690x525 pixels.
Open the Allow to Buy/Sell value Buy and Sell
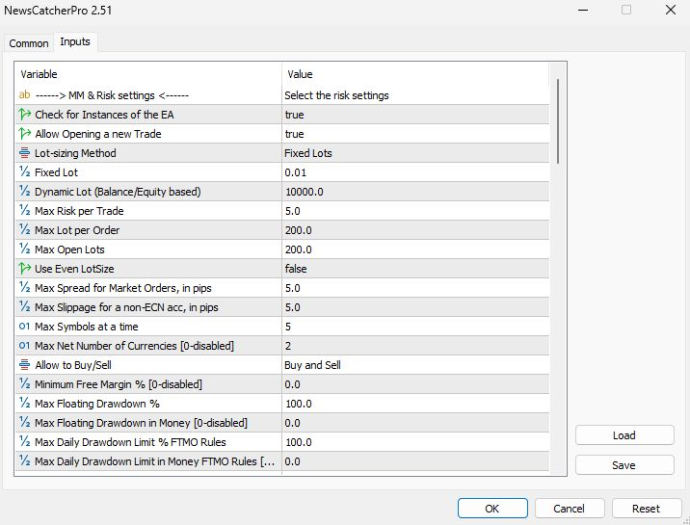tap(415, 365)
